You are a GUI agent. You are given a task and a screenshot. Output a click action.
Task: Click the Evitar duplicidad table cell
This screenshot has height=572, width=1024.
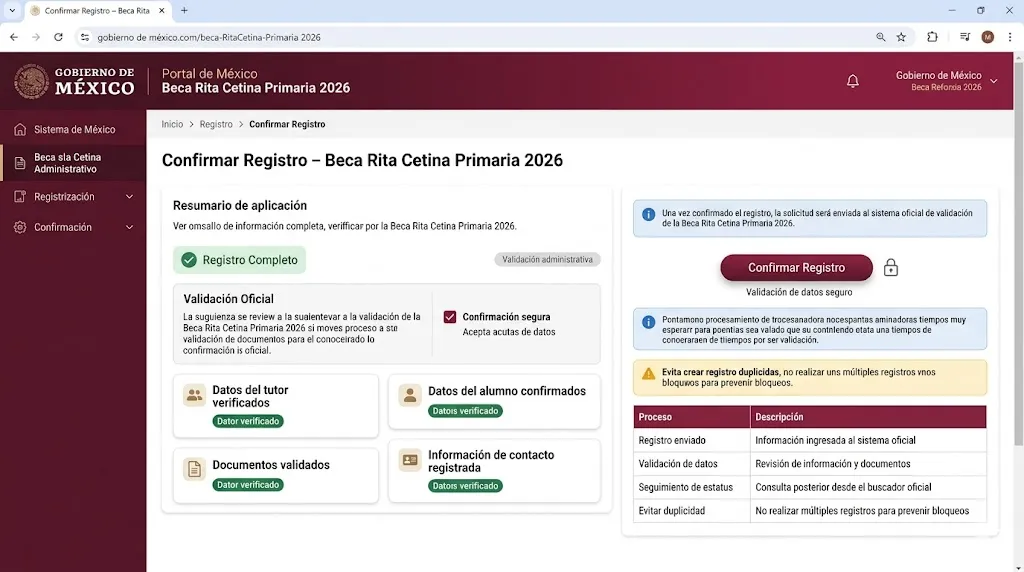(x=692, y=511)
